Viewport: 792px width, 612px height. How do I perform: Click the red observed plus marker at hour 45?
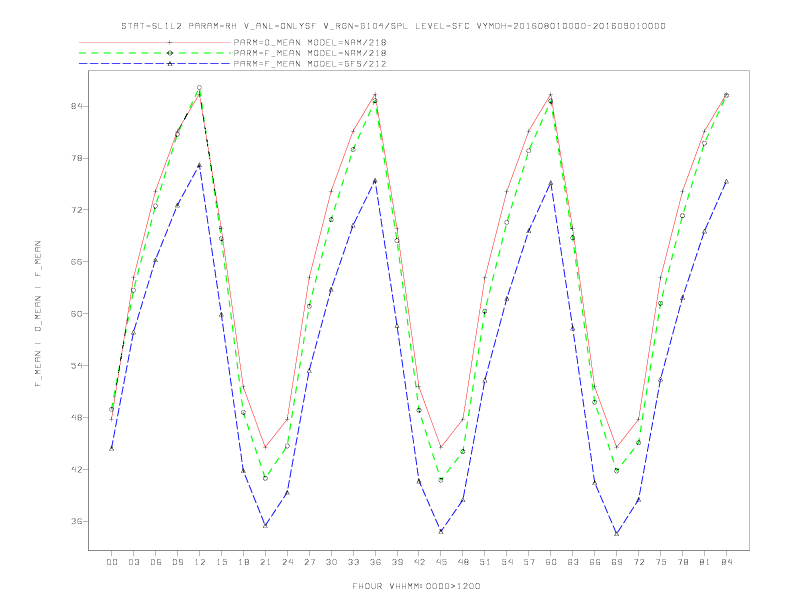tap(441, 447)
